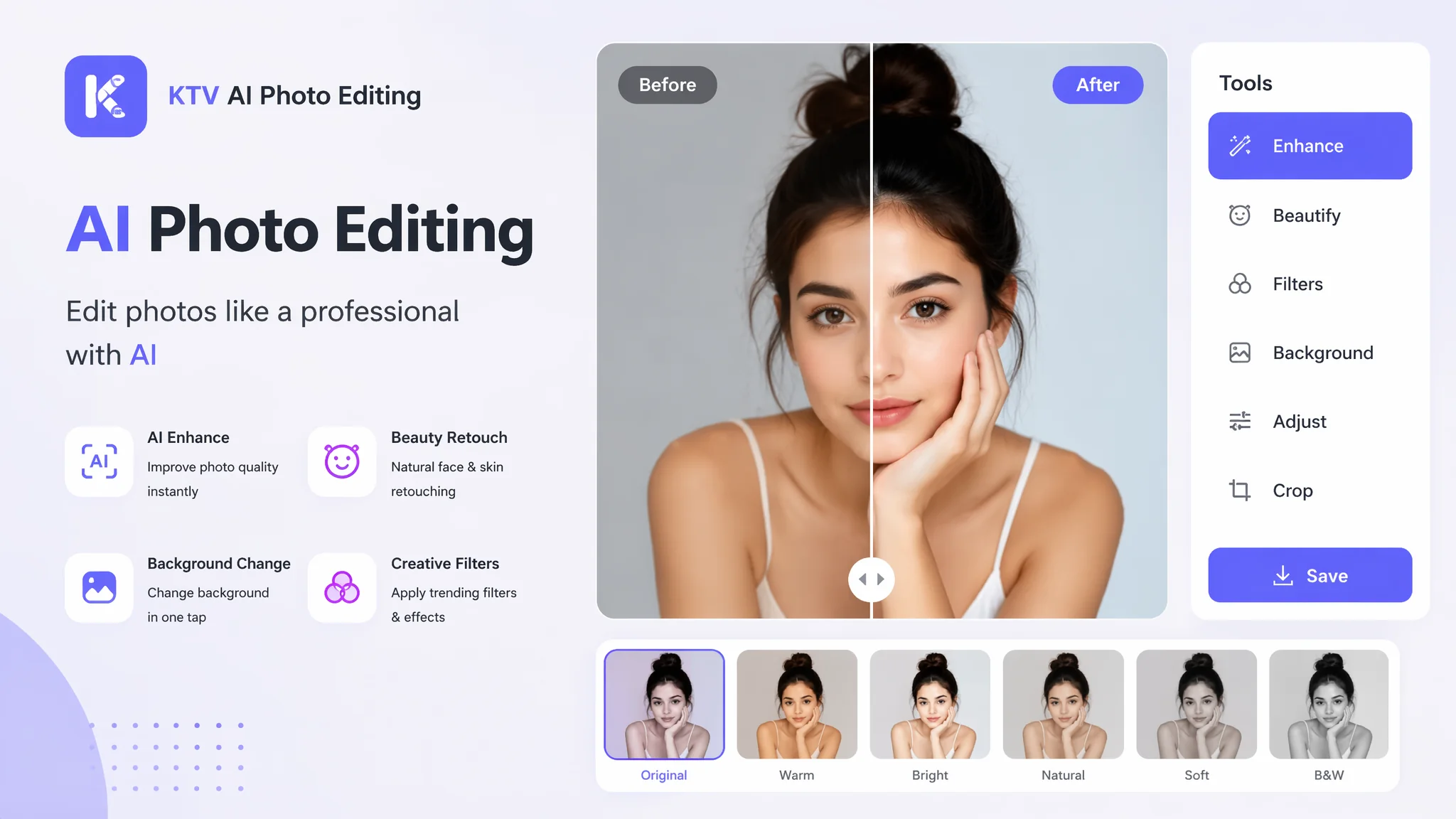Click "Apply trending filters & effects" description

click(454, 605)
